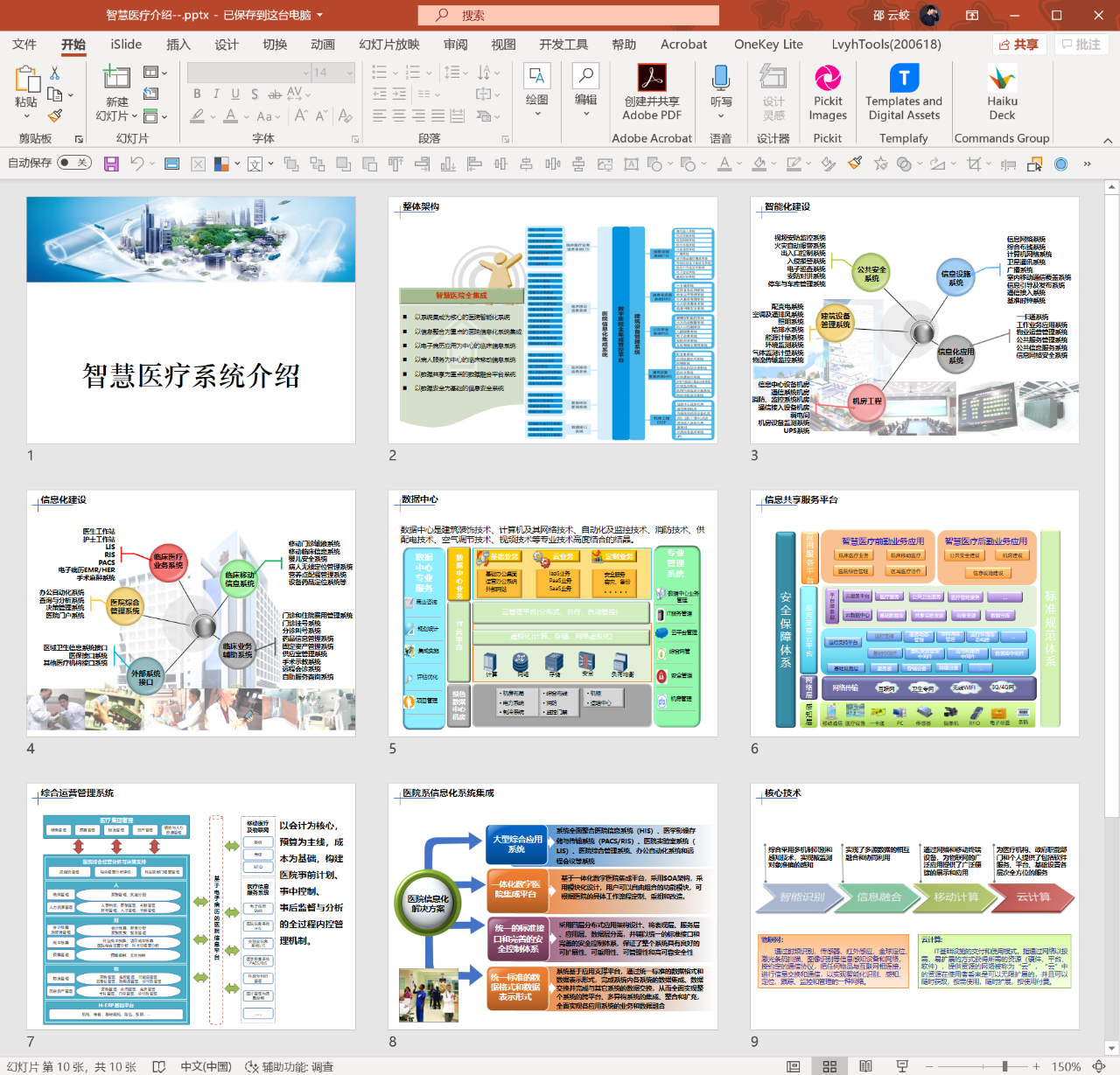Launch the Haiku Deck add-in
This screenshot has width=1120, height=1075.
click(x=1003, y=93)
